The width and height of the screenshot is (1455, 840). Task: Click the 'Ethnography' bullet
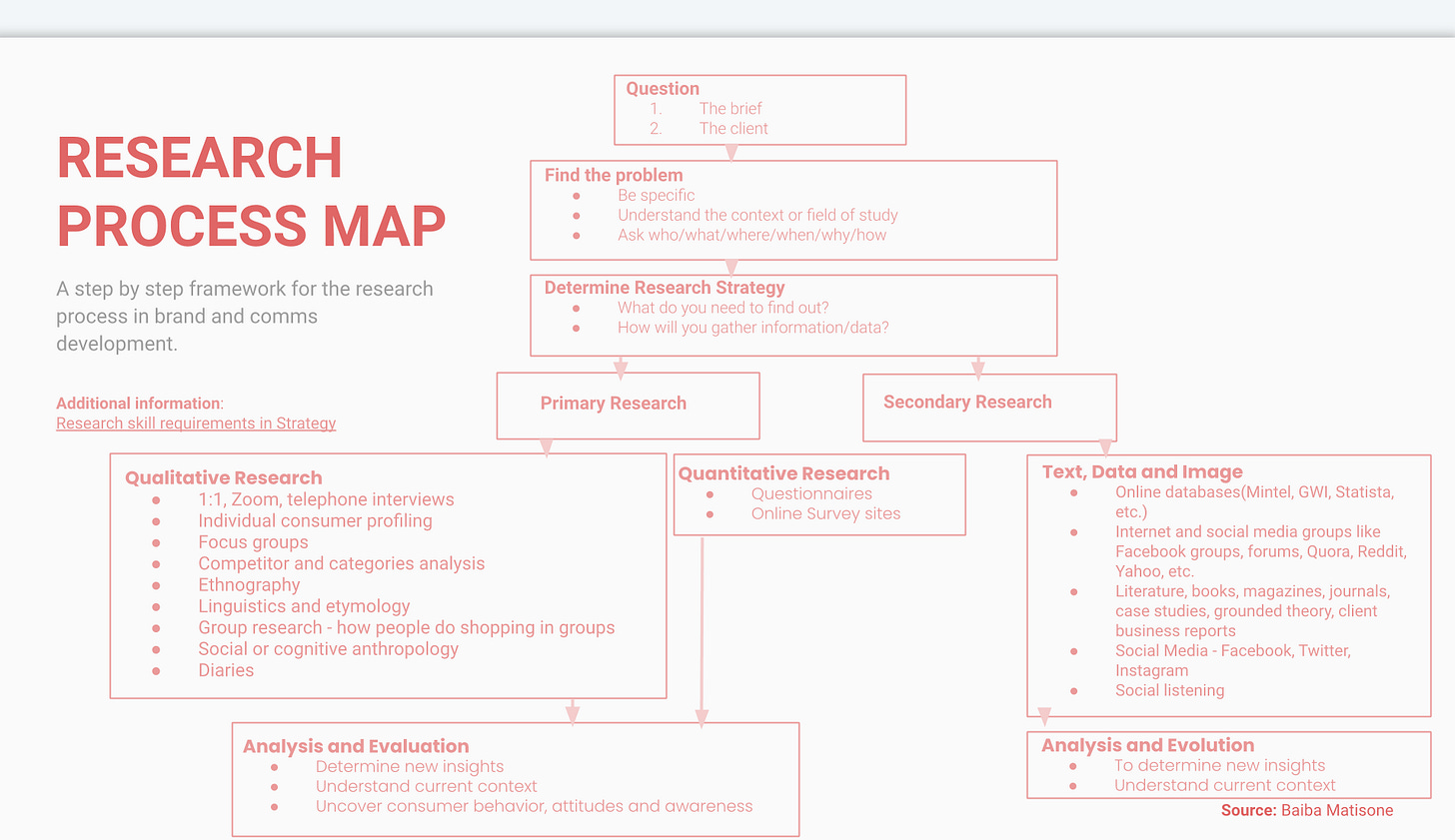pos(249,585)
